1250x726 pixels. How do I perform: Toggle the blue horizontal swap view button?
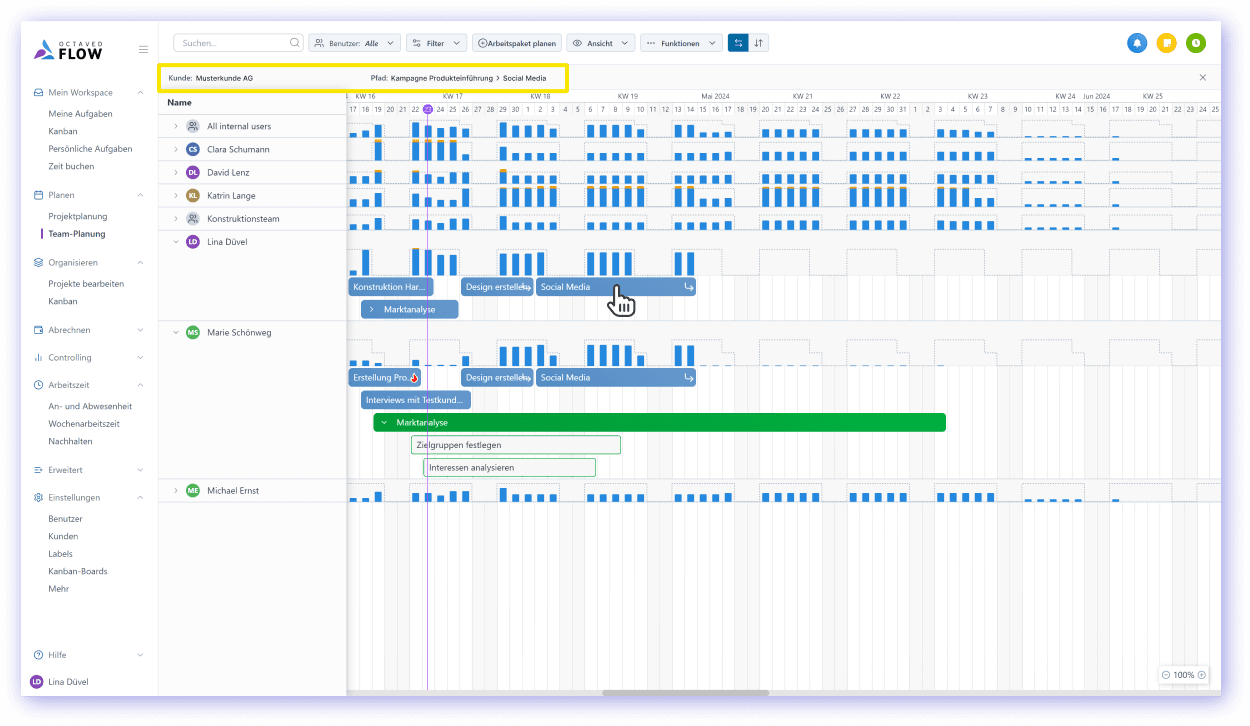pyautogui.click(x=738, y=43)
